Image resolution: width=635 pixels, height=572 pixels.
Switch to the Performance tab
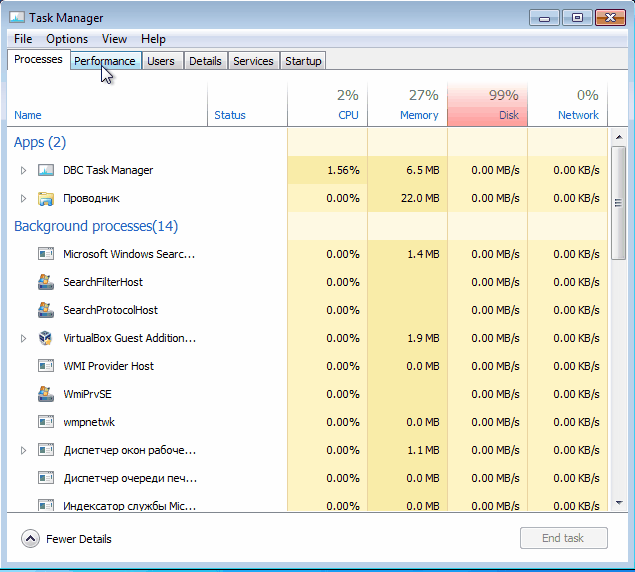coord(106,61)
